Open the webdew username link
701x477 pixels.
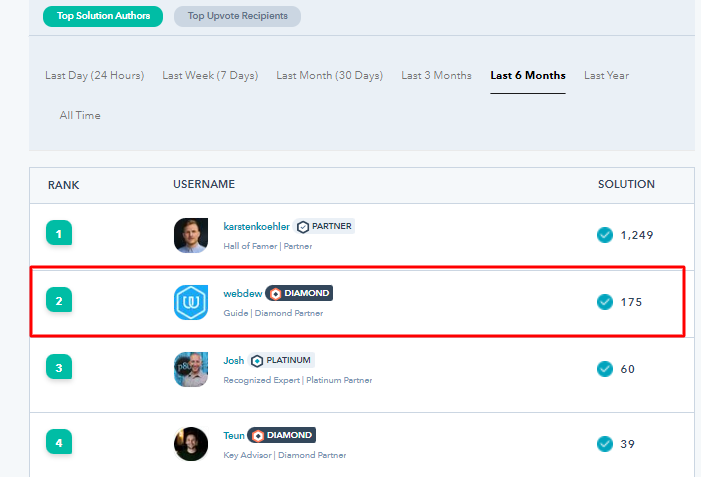(241, 293)
